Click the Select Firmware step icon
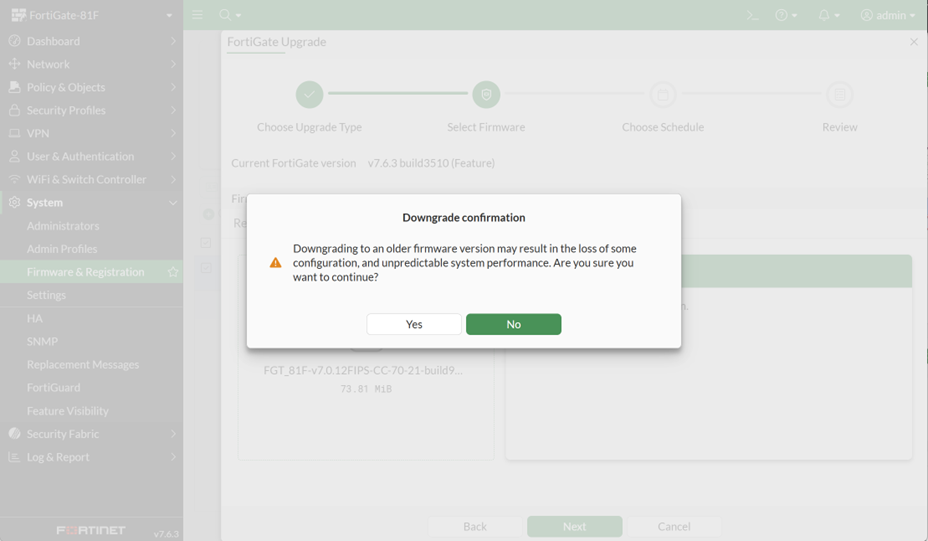 (486, 94)
